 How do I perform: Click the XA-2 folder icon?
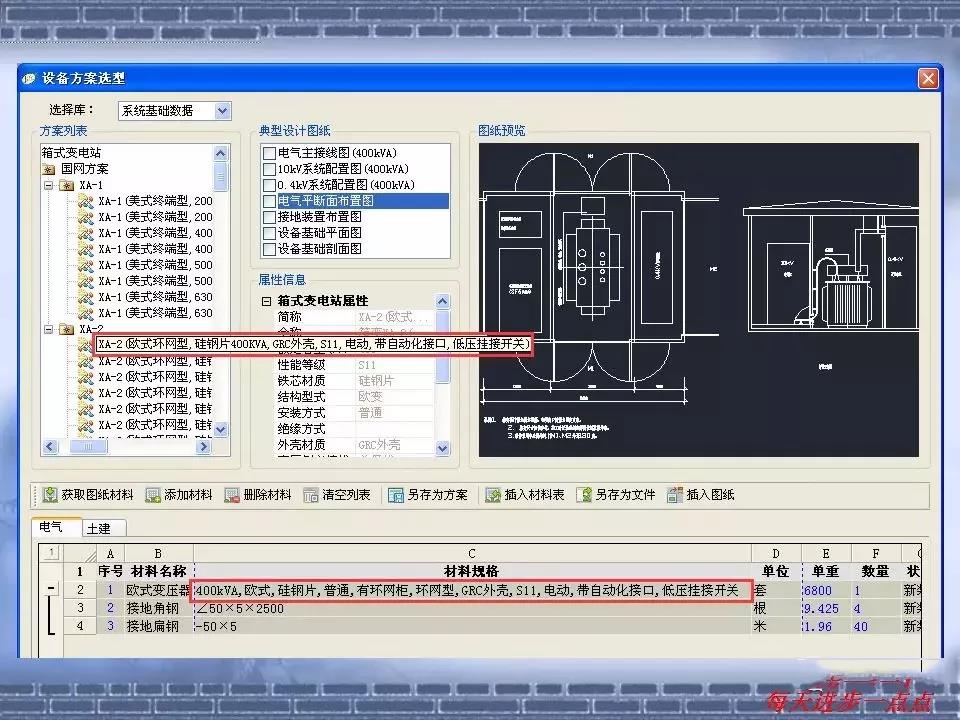(x=66, y=329)
